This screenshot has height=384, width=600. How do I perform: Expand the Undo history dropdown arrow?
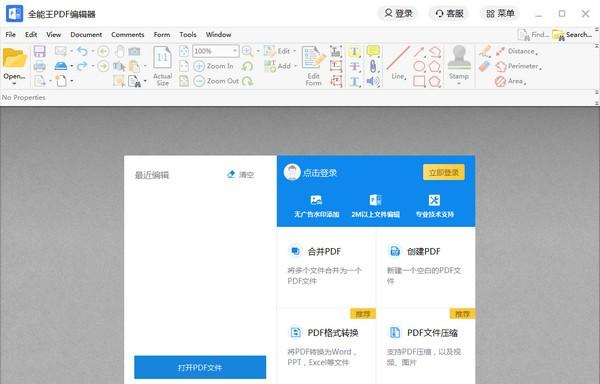point(92,51)
